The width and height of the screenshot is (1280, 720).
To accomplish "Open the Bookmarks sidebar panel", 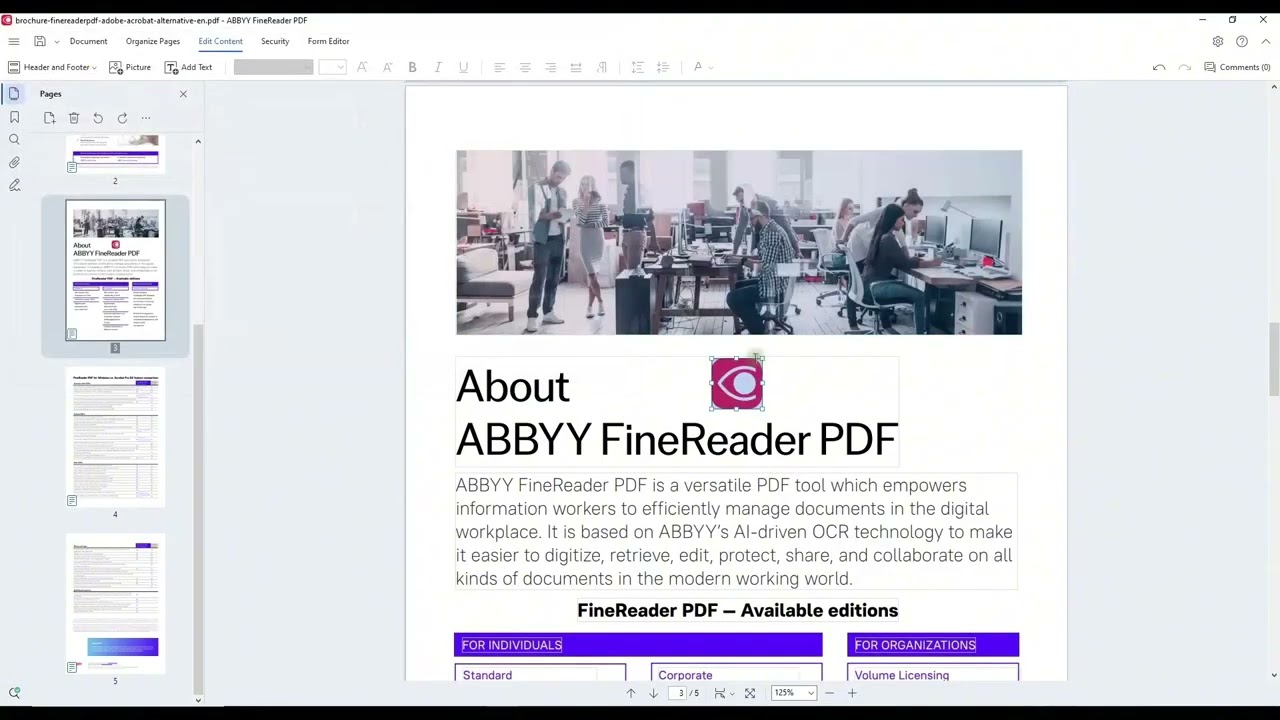I will pos(14,117).
